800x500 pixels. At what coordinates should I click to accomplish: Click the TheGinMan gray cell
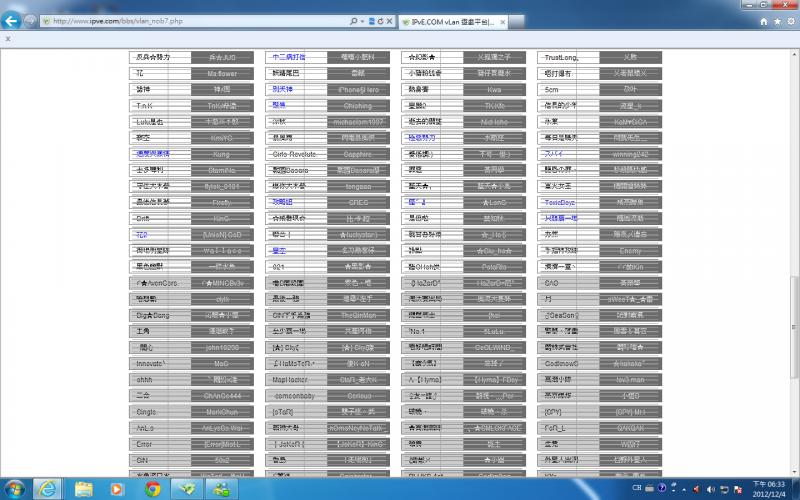tap(358, 315)
